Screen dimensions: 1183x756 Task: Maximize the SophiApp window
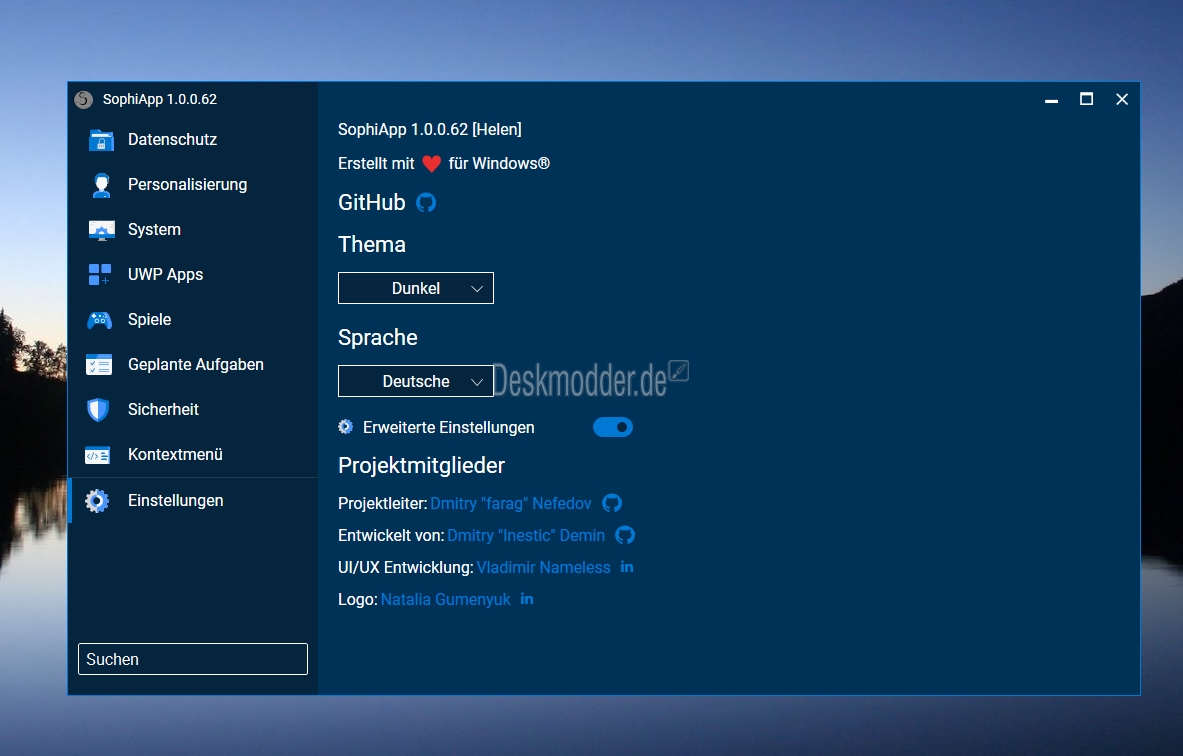tap(1086, 100)
